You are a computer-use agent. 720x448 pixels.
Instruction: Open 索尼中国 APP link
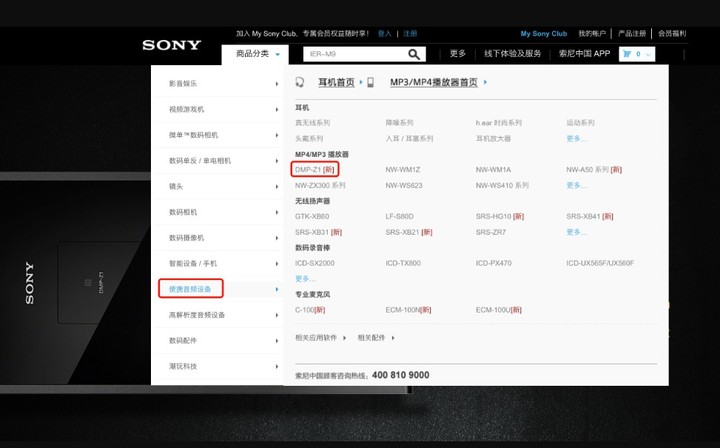(x=585, y=54)
